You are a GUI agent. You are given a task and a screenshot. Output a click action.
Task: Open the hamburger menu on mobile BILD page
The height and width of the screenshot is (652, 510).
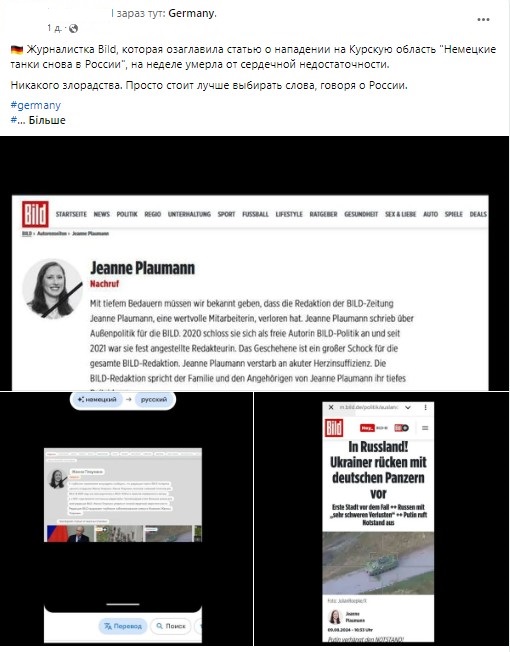425,428
